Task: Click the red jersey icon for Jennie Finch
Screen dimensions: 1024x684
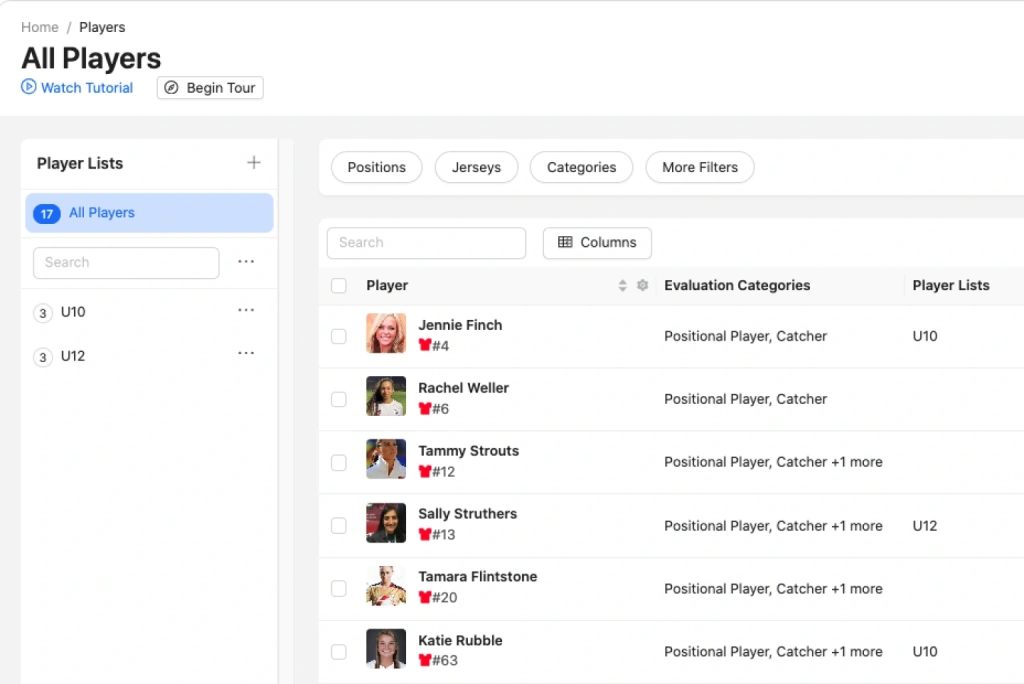Action: (x=425, y=346)
